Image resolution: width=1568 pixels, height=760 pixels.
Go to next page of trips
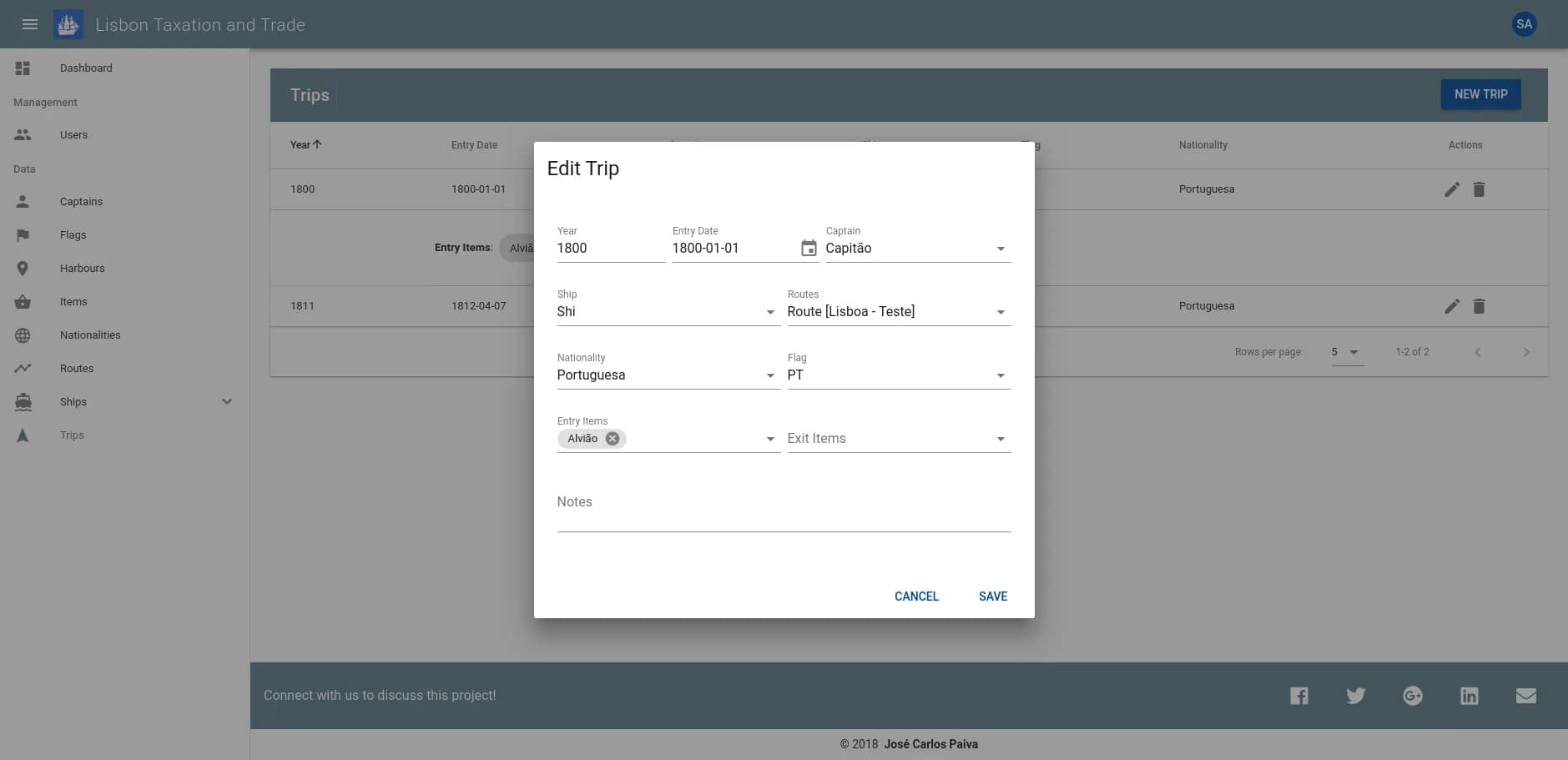click(1525, 352)
